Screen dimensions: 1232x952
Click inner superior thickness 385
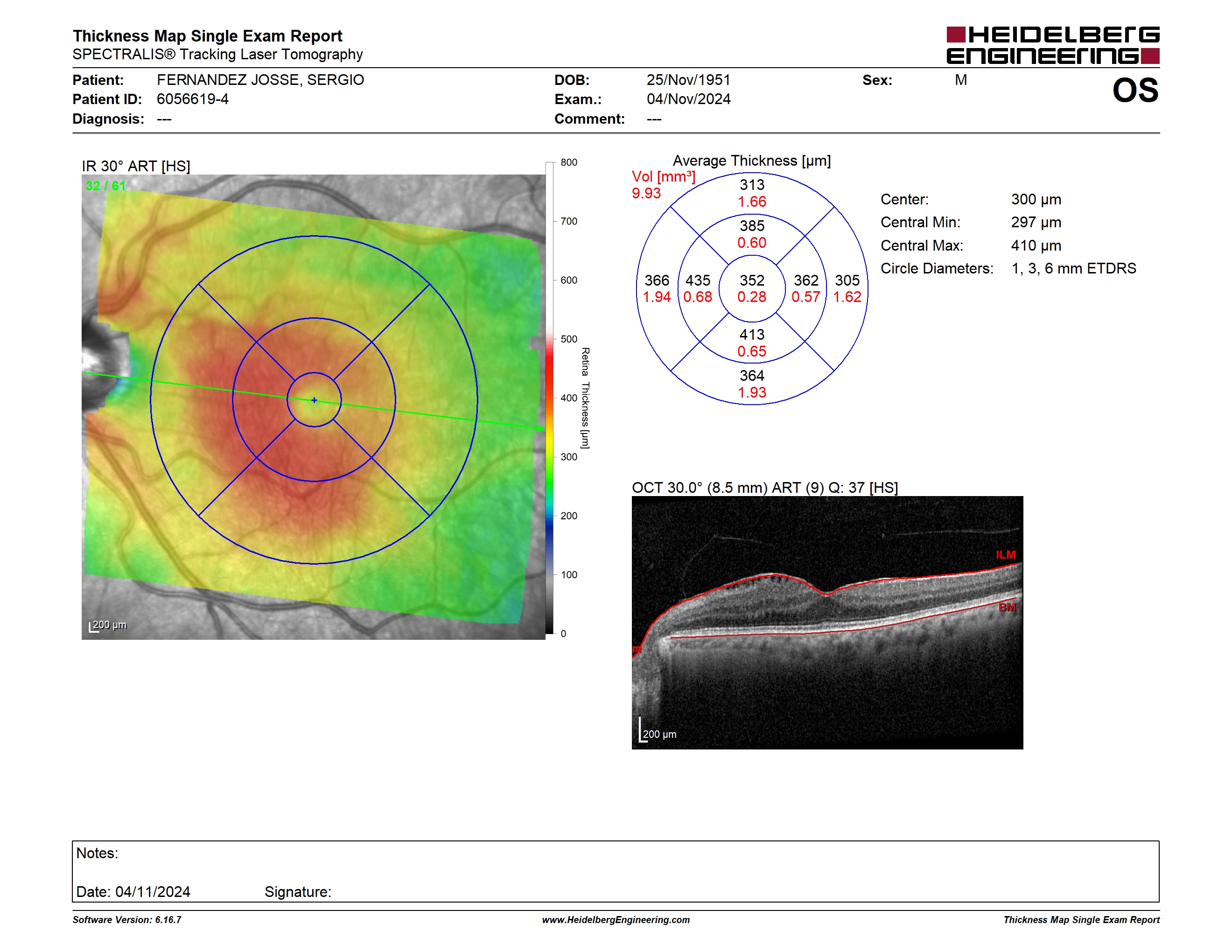pos(752,225)
